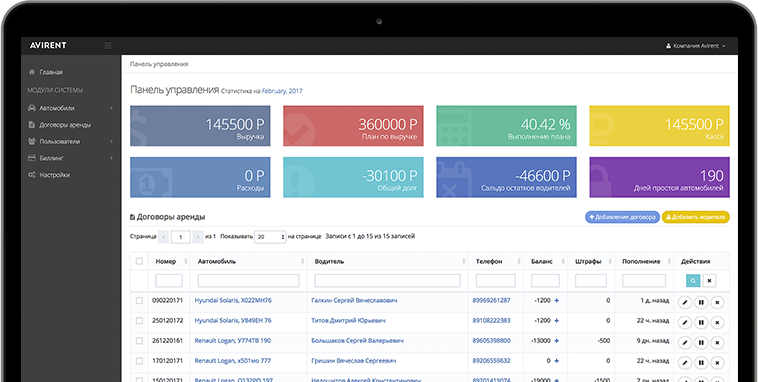The image size is (758, 382).
Task: Edit contract 090220171 with the pencil icon
Action: click(x=685, y=302)
